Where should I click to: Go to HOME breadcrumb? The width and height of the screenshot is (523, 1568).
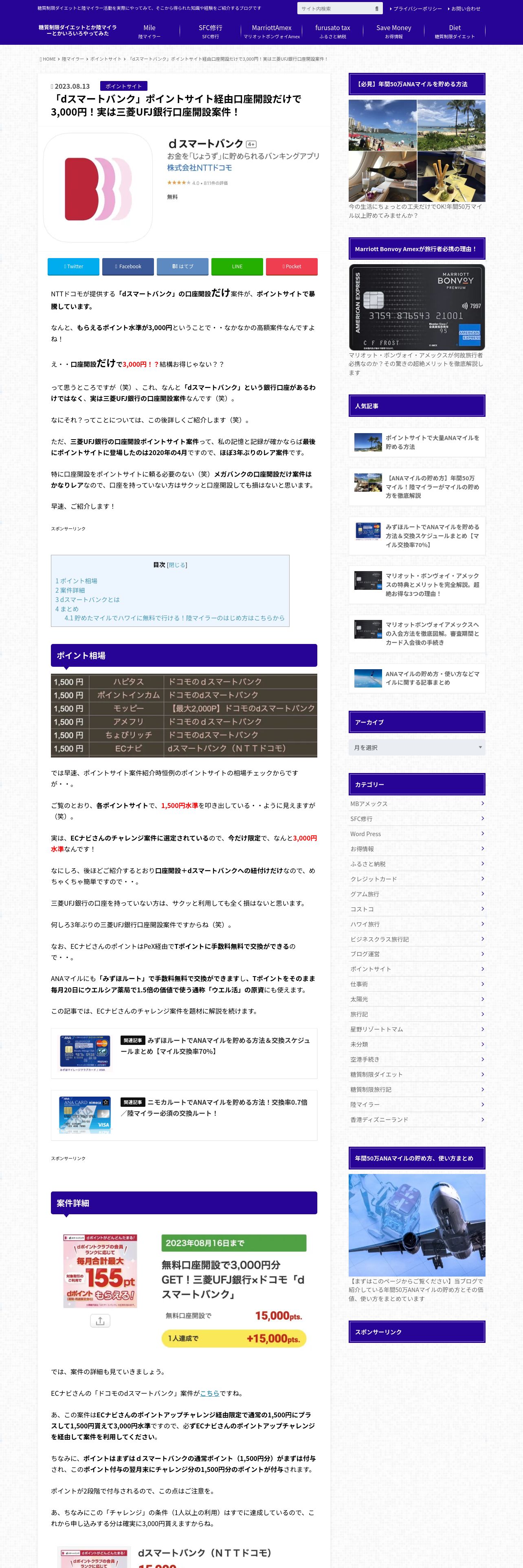coord(48,59)
